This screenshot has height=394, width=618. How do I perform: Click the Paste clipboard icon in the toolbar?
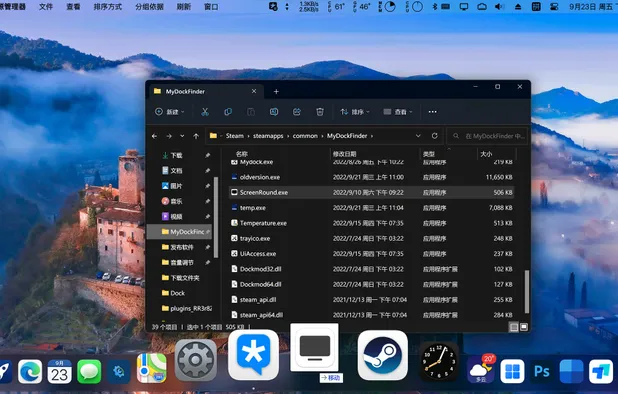tap(251, 112)
